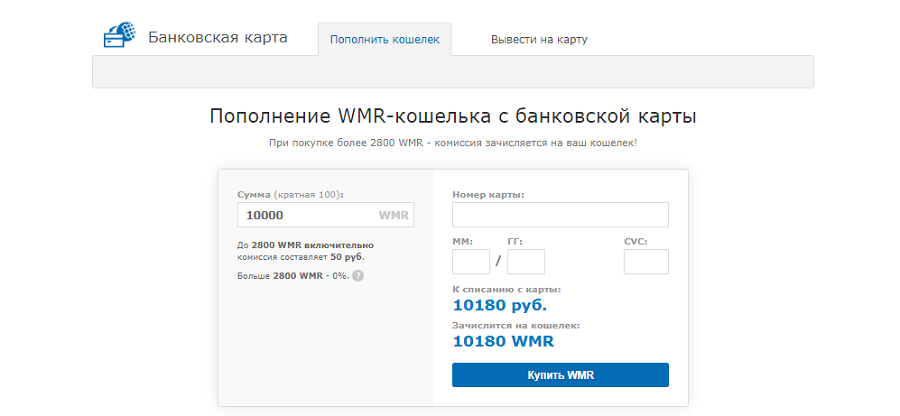
Task: Click the 10180 WMR credited amount
Action: coord(503,342)
